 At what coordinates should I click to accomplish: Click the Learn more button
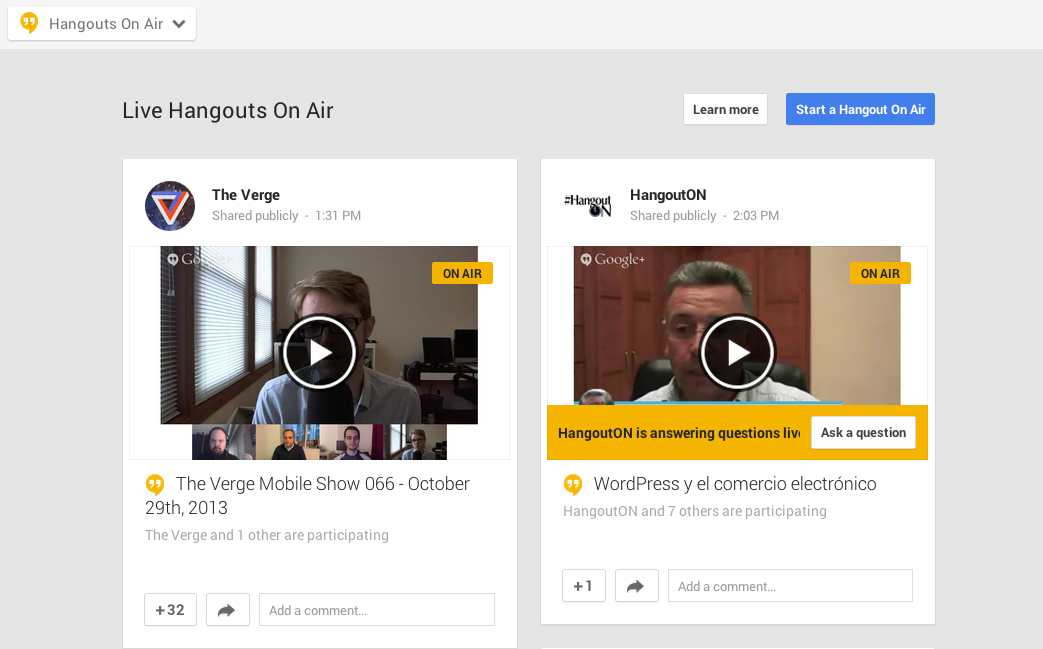pos(725,109)
